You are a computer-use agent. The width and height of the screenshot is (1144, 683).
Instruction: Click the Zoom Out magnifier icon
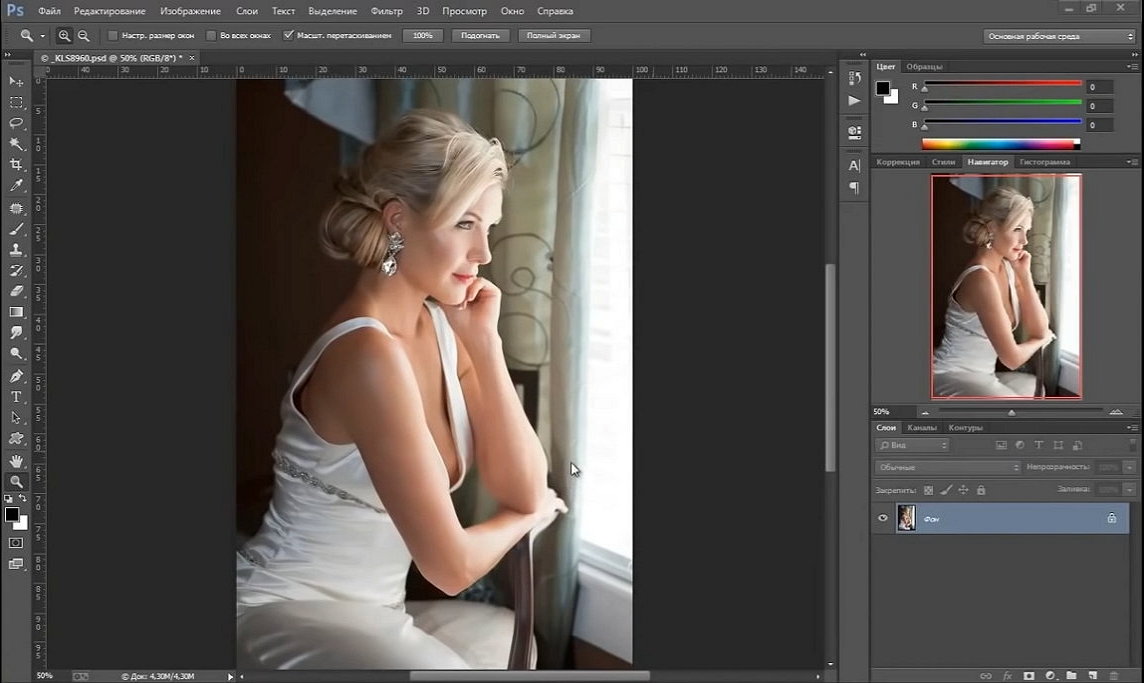pyautogui.click(x=83, y=35)
